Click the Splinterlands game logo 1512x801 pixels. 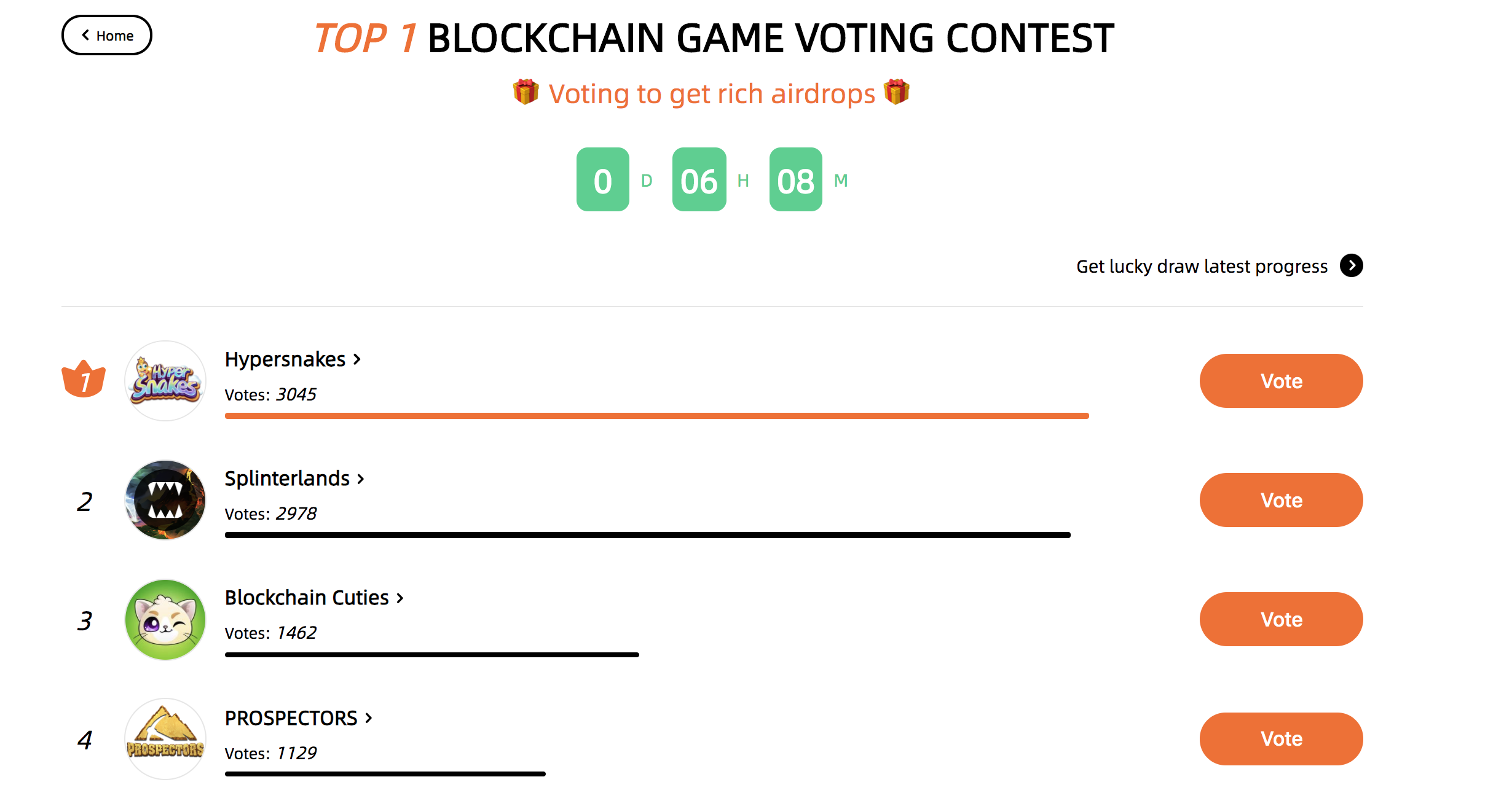coord(165,500)
